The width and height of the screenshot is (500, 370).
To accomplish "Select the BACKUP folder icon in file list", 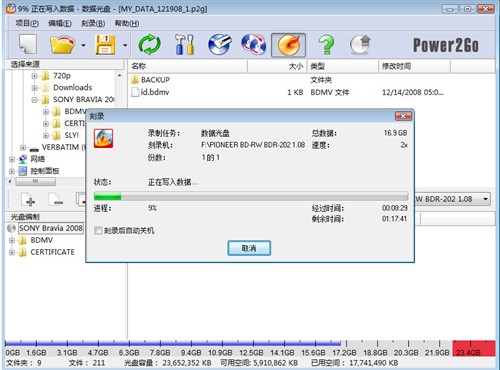I will tap(135, 80).
